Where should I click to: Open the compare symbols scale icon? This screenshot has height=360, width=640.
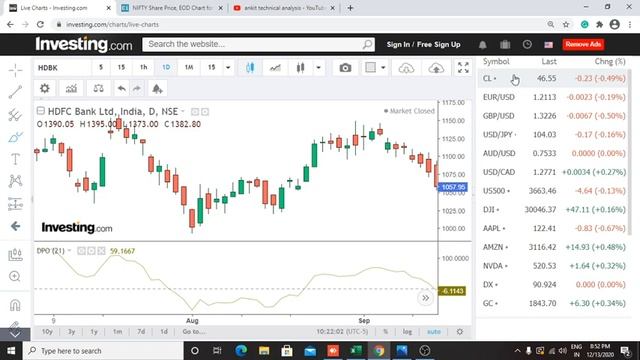(x=98, y=89)
